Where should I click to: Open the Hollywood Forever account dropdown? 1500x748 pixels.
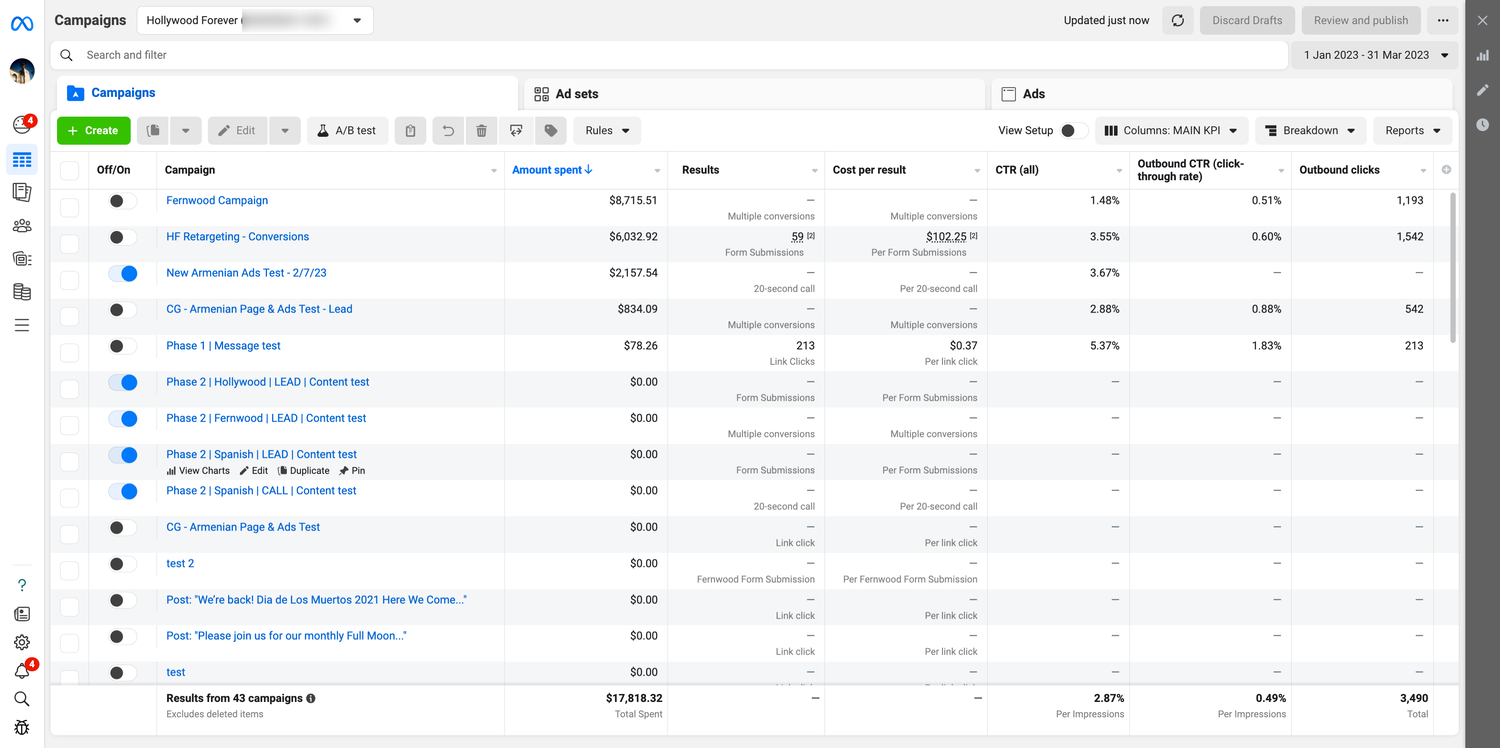(x=254, y=20)
